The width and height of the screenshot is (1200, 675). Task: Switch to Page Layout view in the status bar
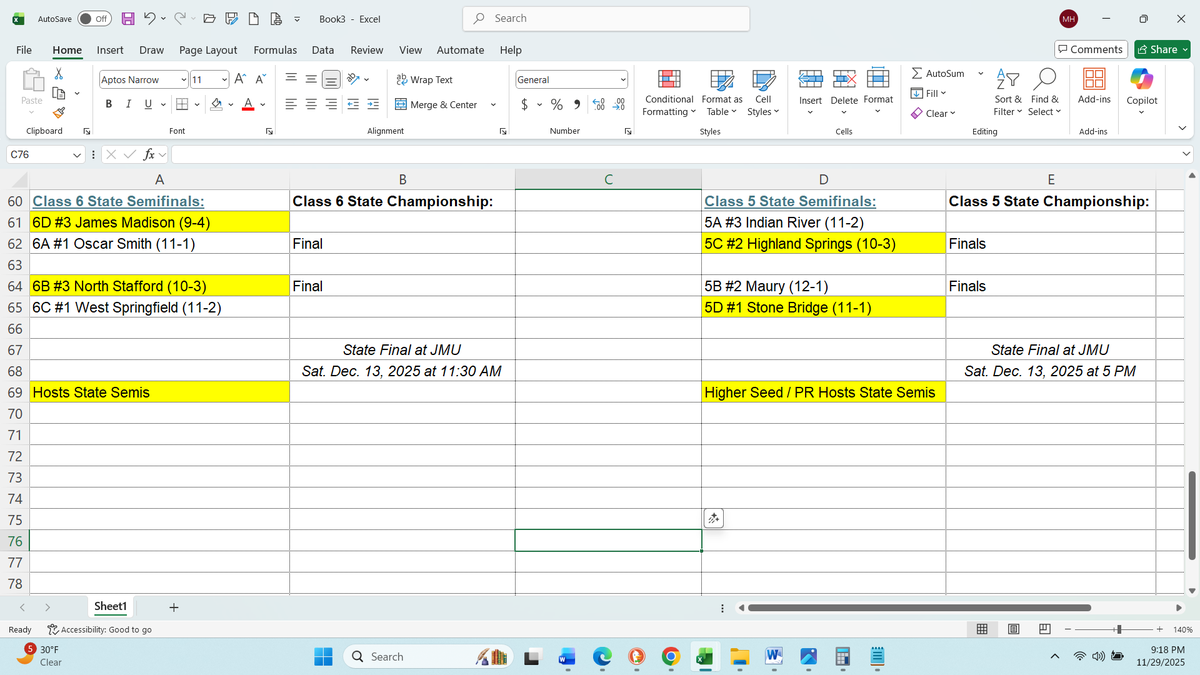click(1014, 629)
